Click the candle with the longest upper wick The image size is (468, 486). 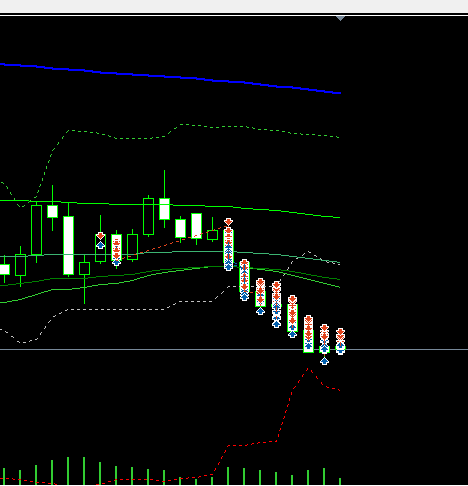164,209
